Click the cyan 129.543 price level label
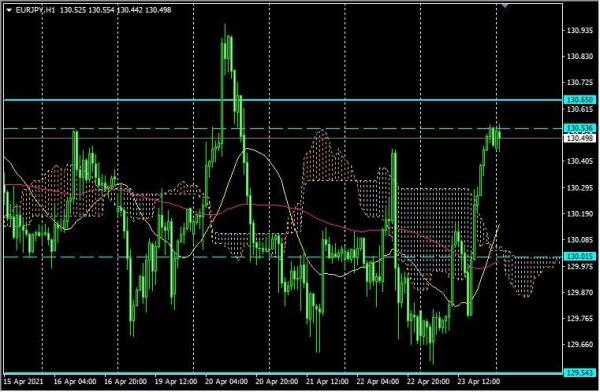Image resolution: width=600 pixels, height=392 pixels. tap(580, 372)
